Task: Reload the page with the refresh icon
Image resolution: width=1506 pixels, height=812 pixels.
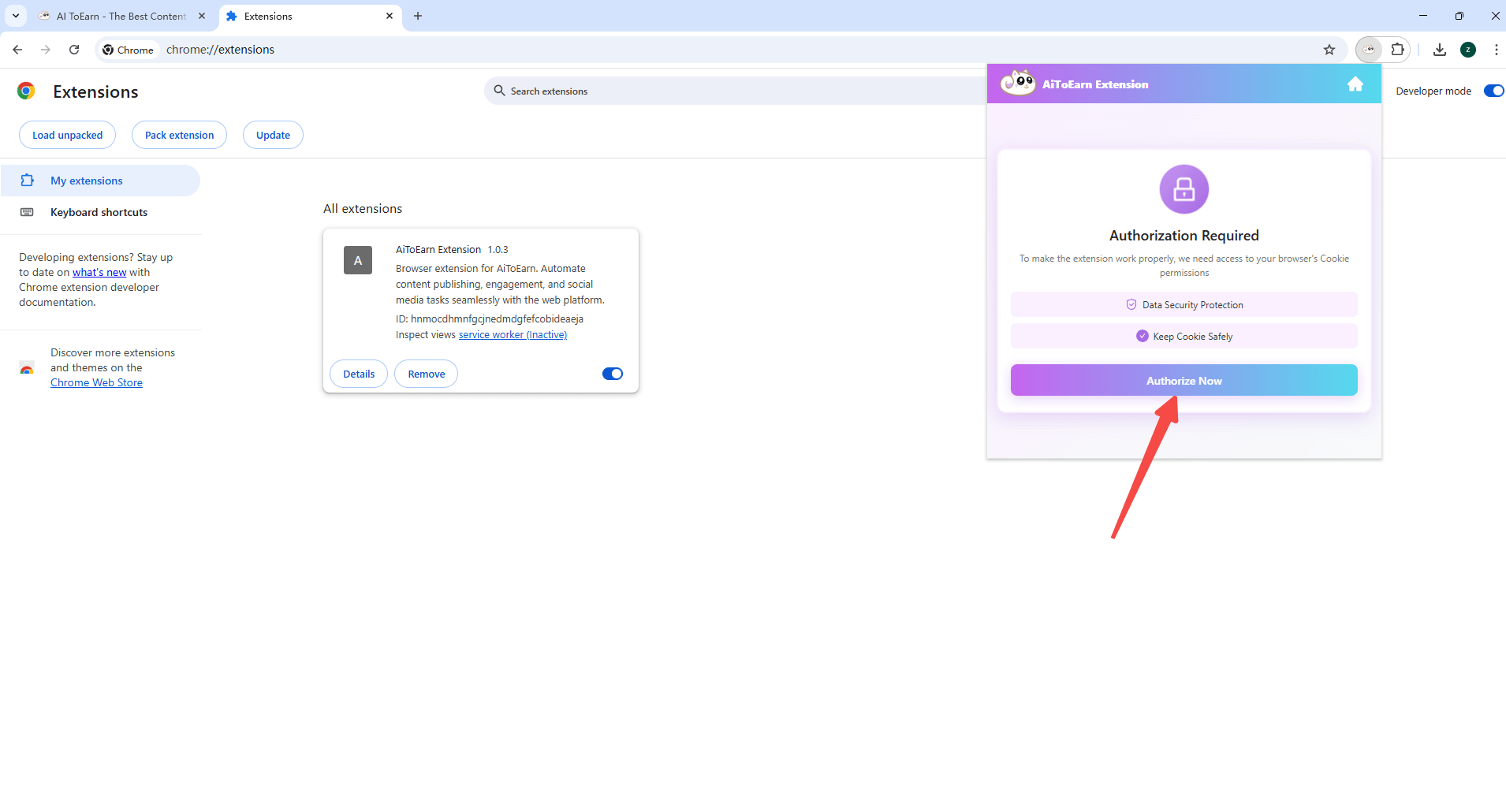Action: coord(74,50)
